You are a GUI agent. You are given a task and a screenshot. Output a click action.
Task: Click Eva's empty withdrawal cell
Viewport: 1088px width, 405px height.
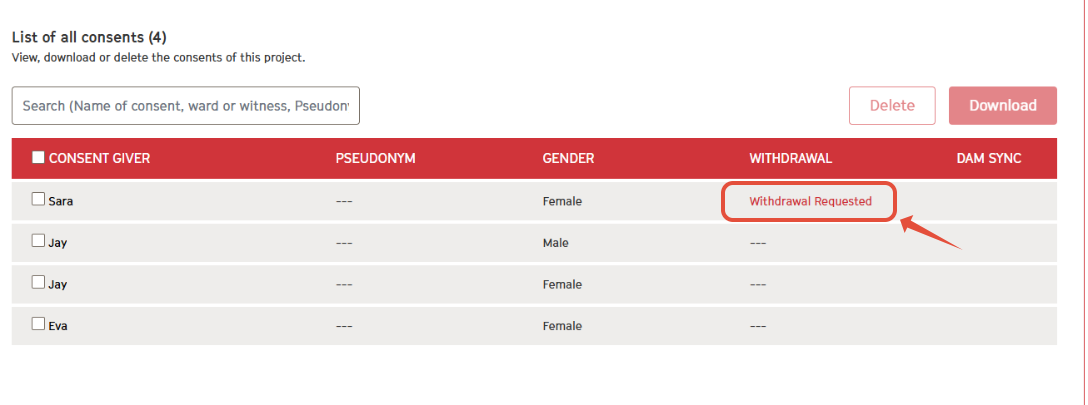[758, 326]
